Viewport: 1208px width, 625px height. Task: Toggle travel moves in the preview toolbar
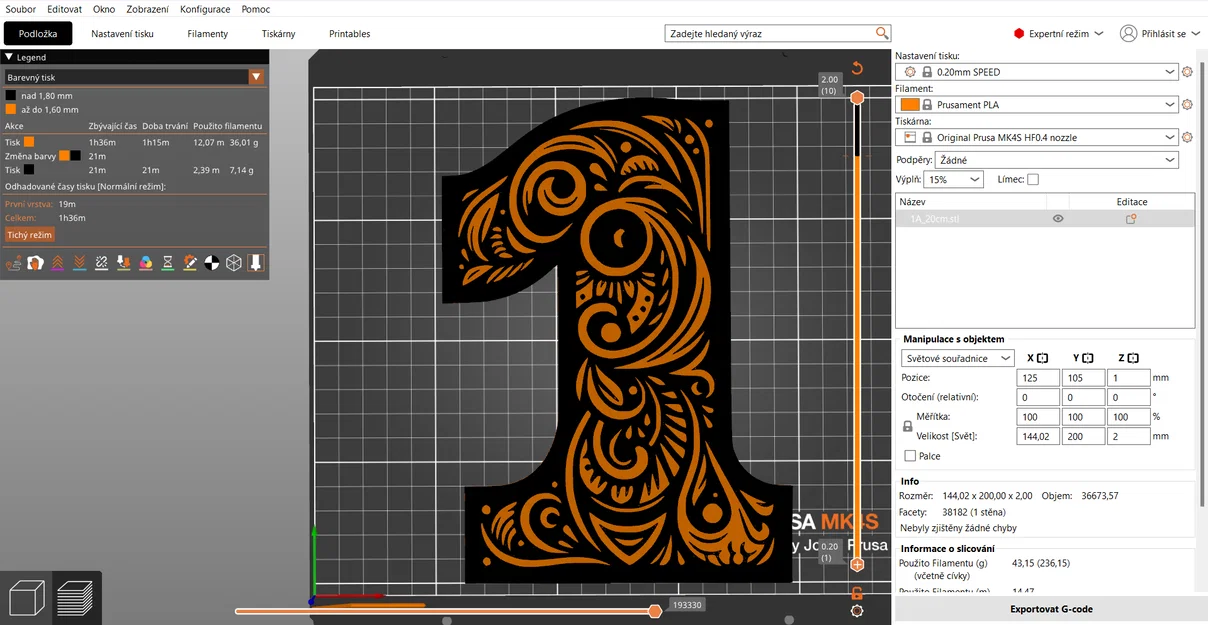(x=12, y=263)
